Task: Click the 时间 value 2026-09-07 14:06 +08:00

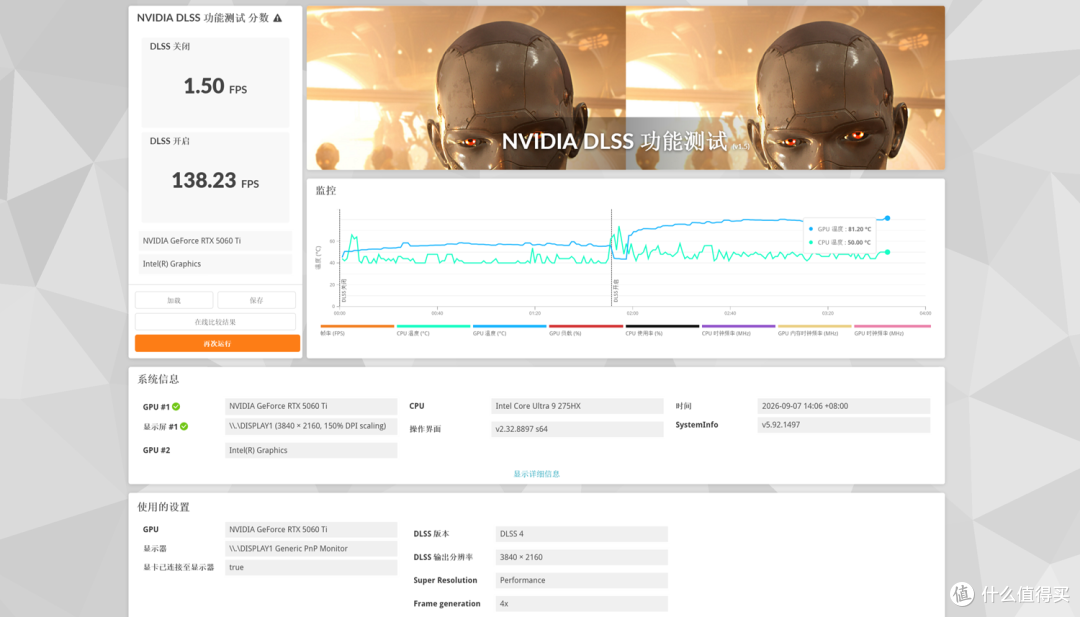Action: (x=844, y=406)
